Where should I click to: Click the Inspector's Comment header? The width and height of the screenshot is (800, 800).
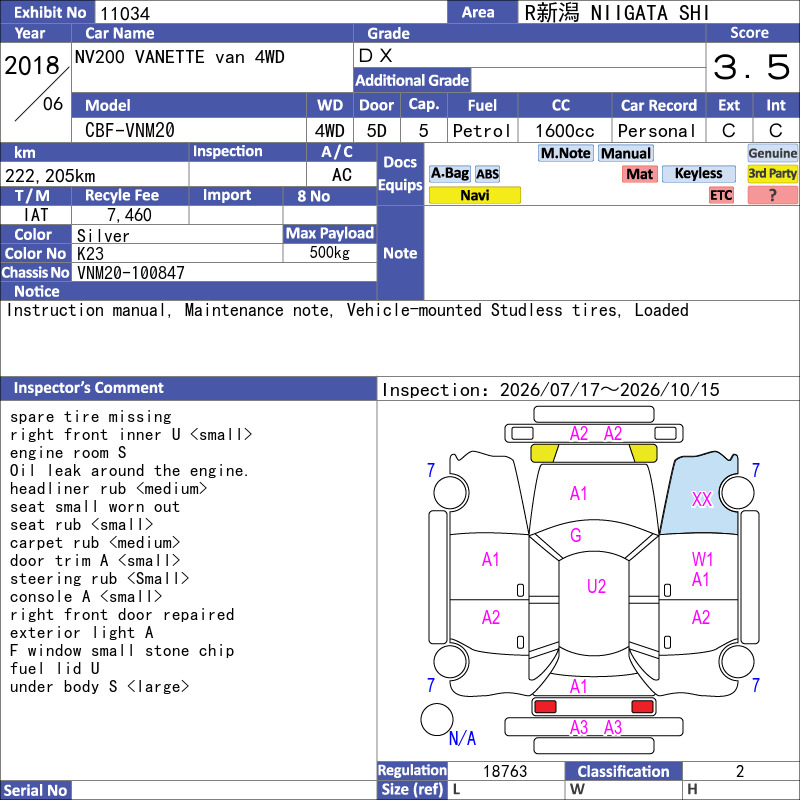pyautogui.click(x=88, y=388)
